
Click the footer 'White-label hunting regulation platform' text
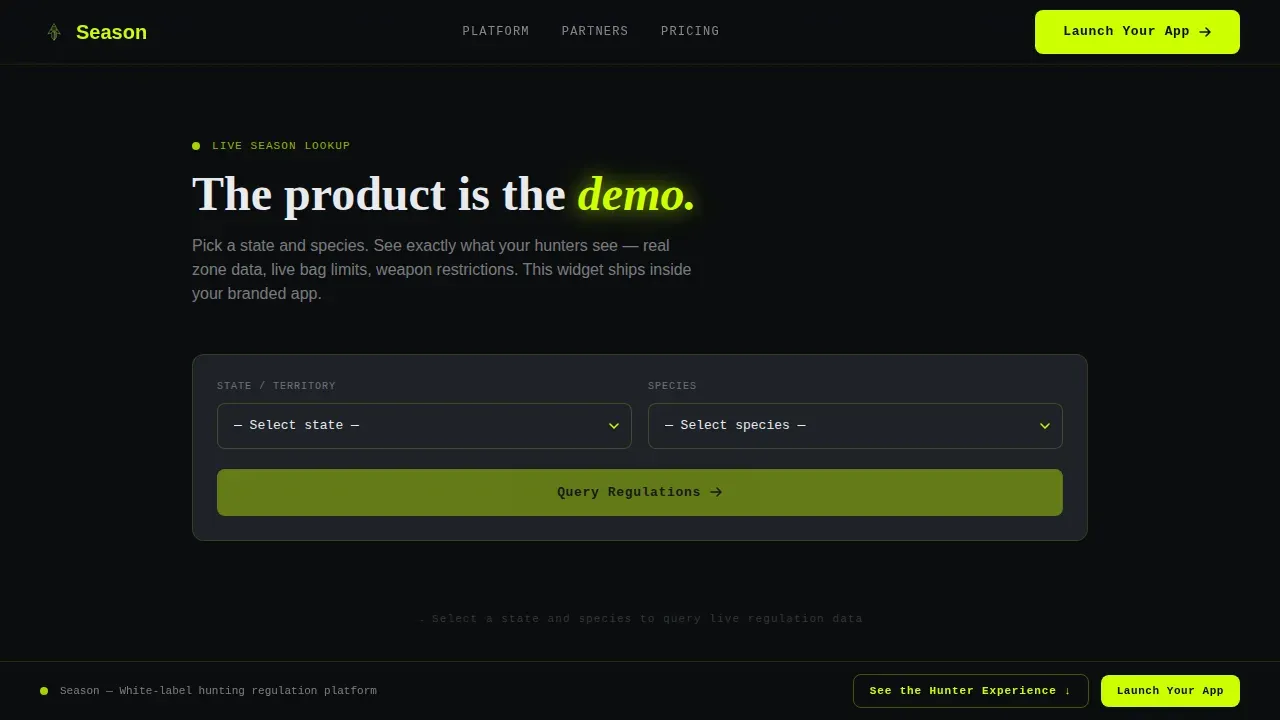click(x=218, y=691)
